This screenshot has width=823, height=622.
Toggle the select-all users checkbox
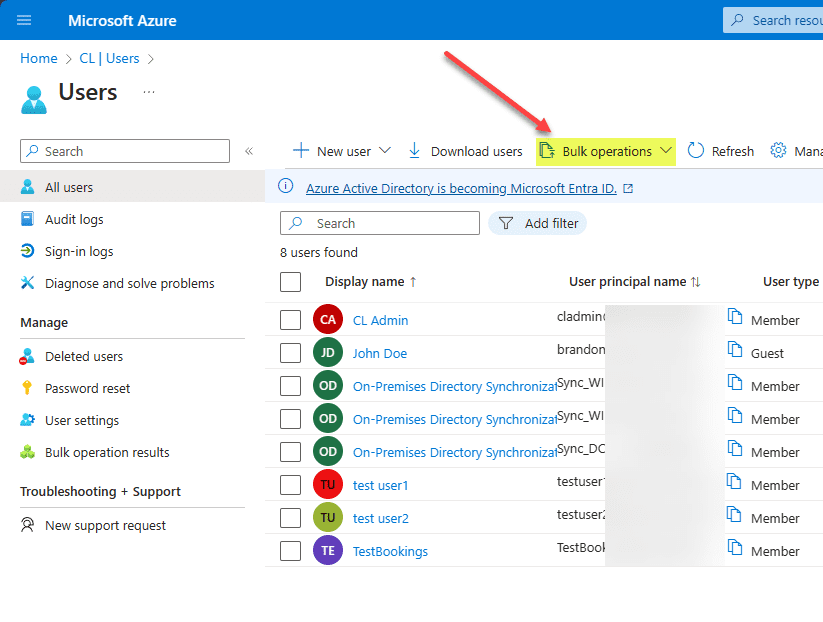[x=290, y=282]
